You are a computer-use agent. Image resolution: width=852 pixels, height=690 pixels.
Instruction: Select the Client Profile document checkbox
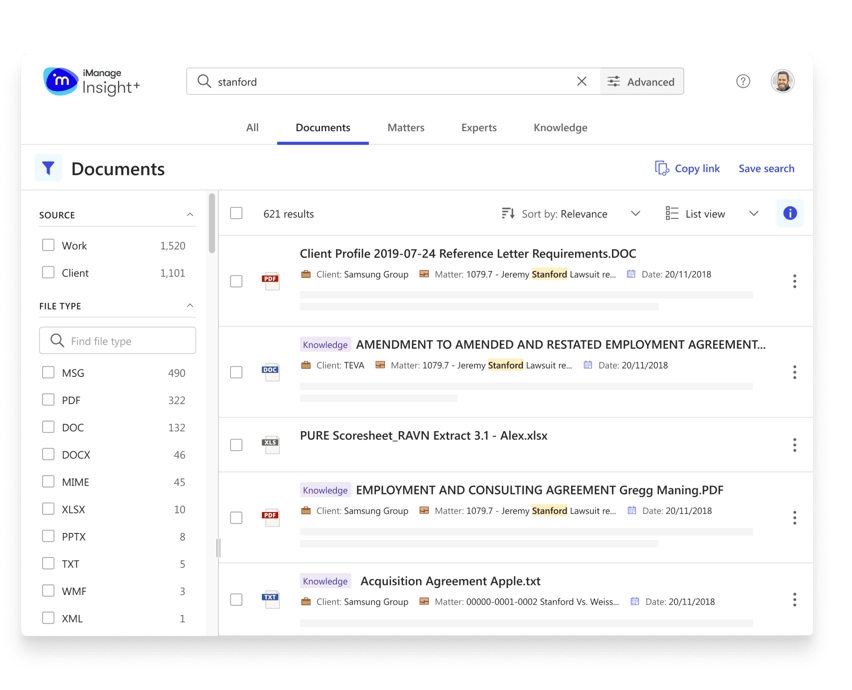pyautogui.click(x=236, y=281)
